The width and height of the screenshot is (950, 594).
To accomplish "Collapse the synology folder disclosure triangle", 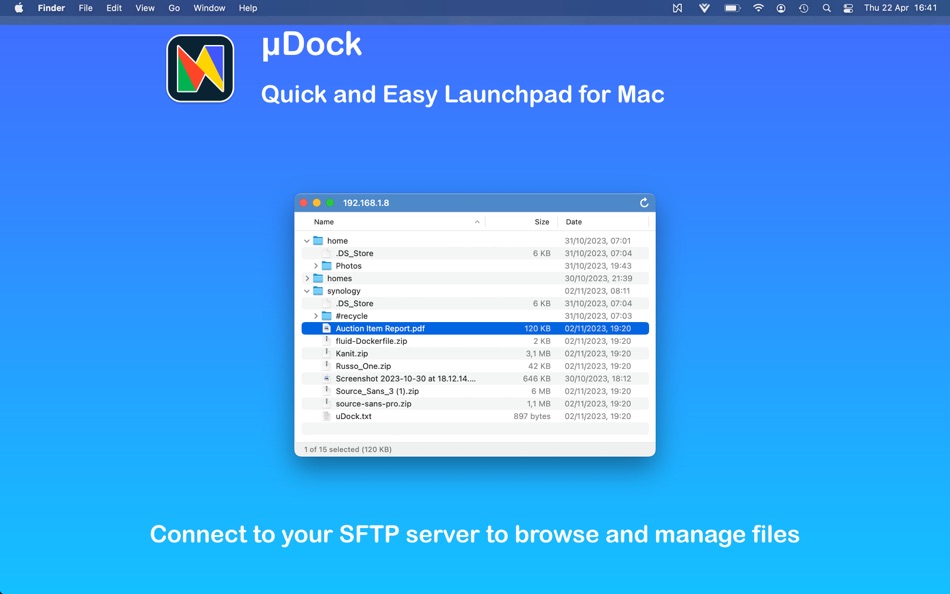I will [x=306, y=290].
